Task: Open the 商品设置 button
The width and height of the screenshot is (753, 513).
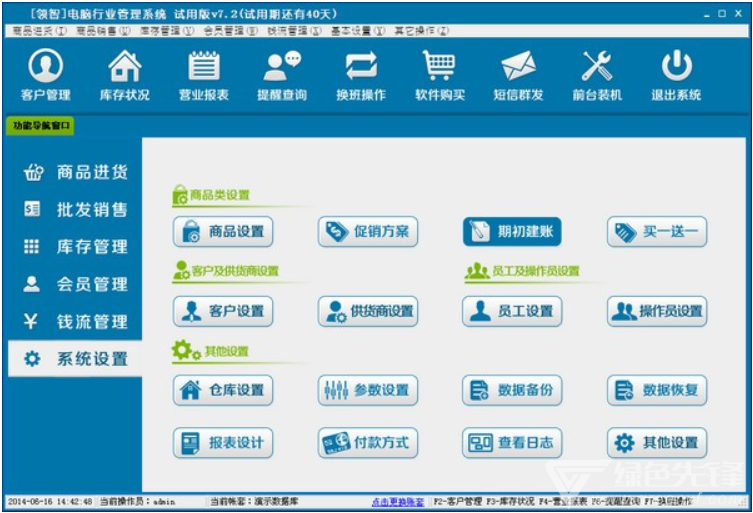Action: [x=223, y=232]
